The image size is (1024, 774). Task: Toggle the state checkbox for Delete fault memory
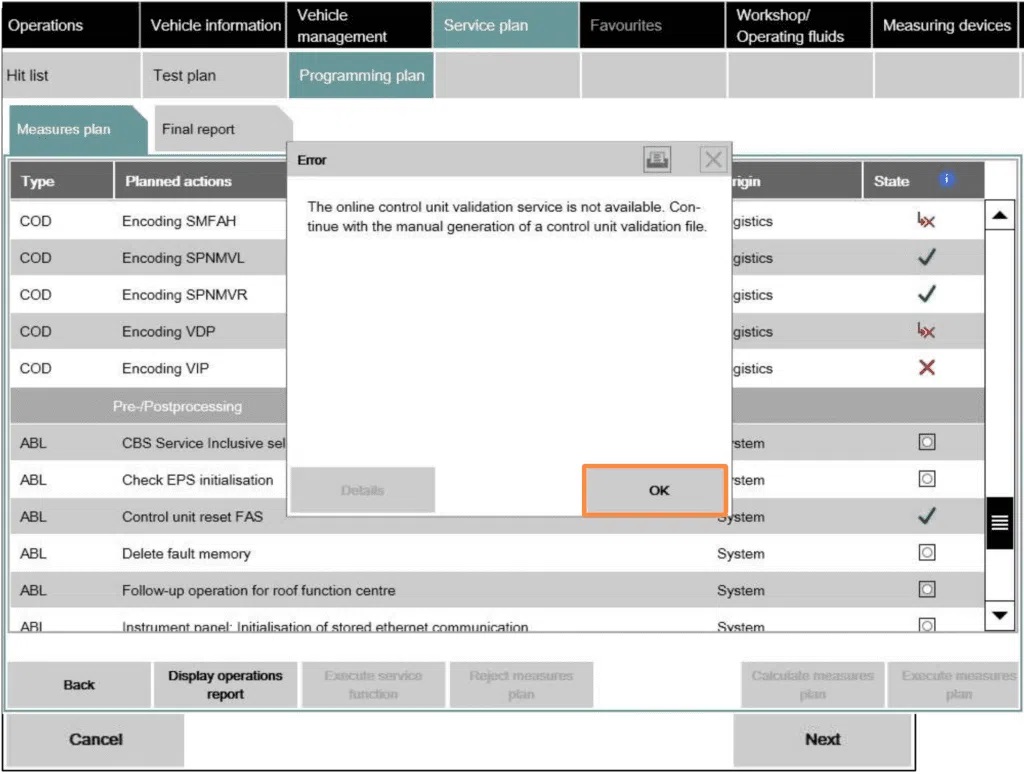pos(926,553)
